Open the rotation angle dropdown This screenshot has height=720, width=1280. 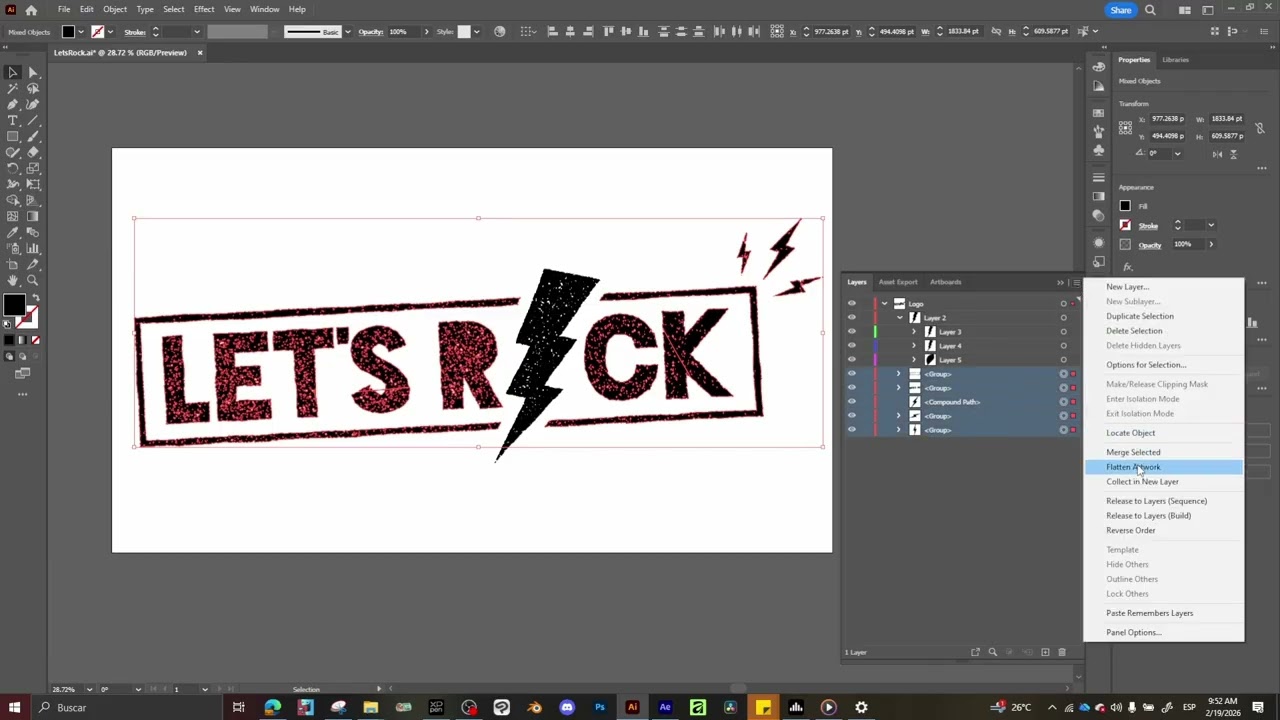click(x=1177, y=153)
